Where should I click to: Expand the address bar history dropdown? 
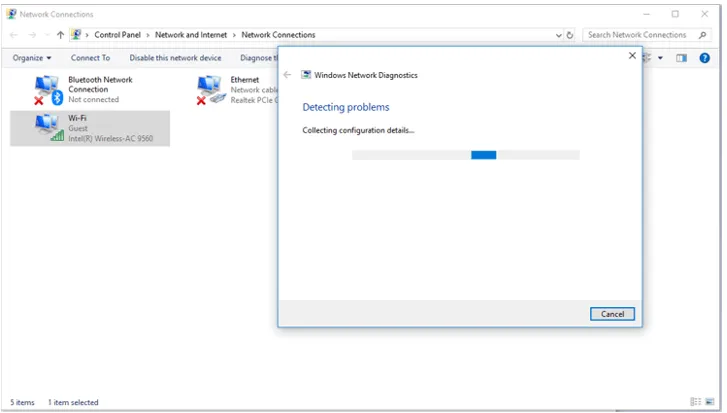tap(558, 35)
